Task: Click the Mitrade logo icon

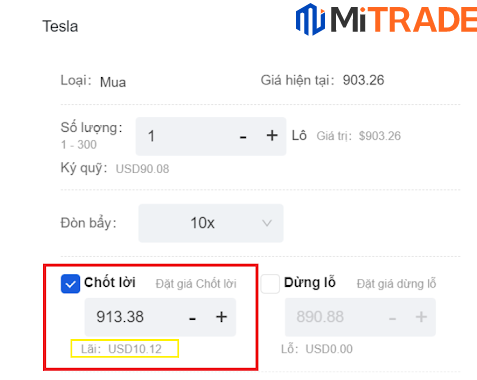Action: (x=310, y=19)
